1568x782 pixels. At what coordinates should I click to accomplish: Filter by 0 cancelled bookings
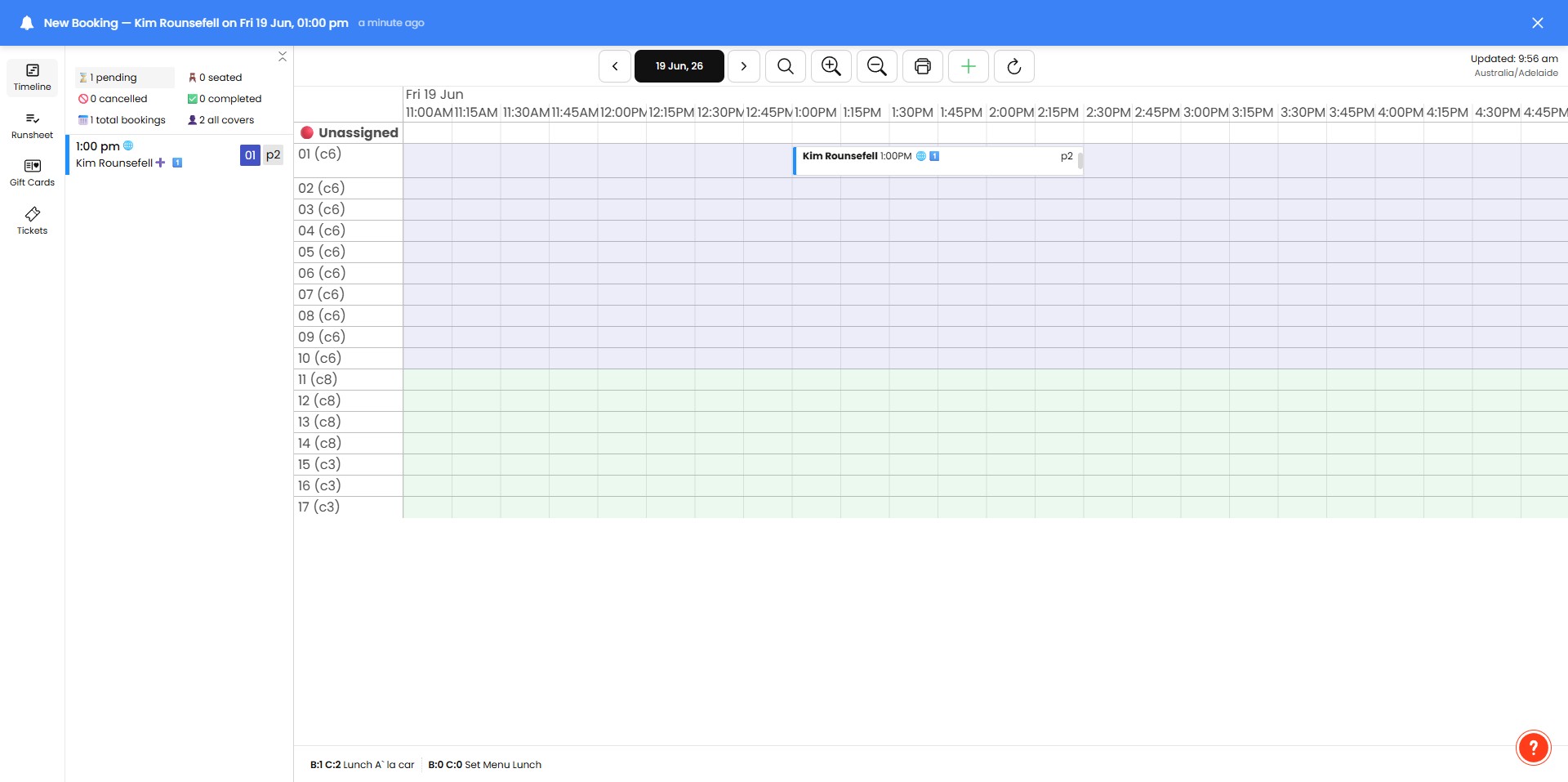[x=113, y=99]
